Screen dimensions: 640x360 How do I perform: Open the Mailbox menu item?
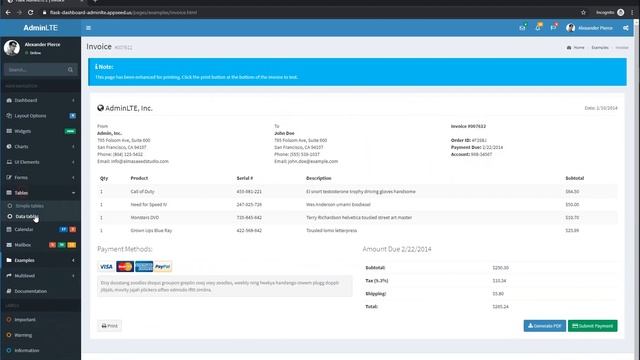(x=40, y=245)
